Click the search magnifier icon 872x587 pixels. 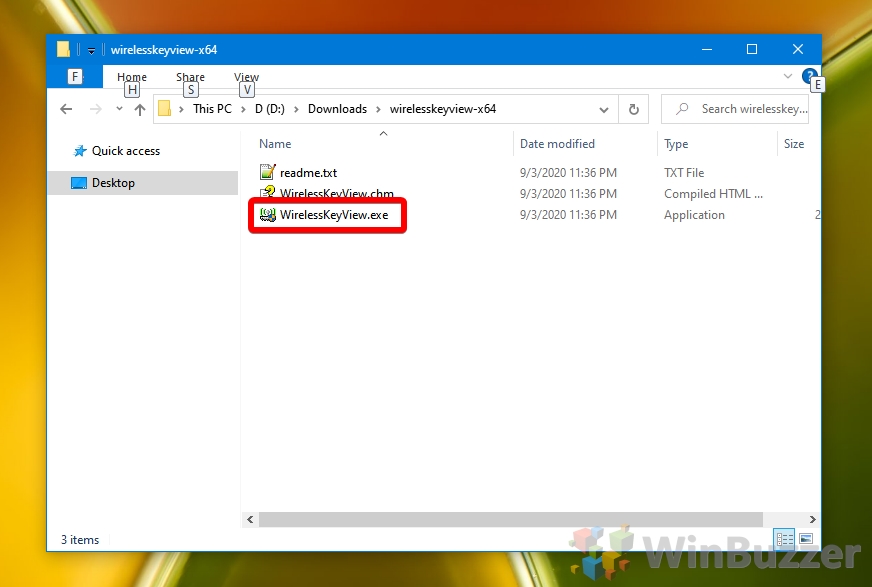[x=682, y=109]
